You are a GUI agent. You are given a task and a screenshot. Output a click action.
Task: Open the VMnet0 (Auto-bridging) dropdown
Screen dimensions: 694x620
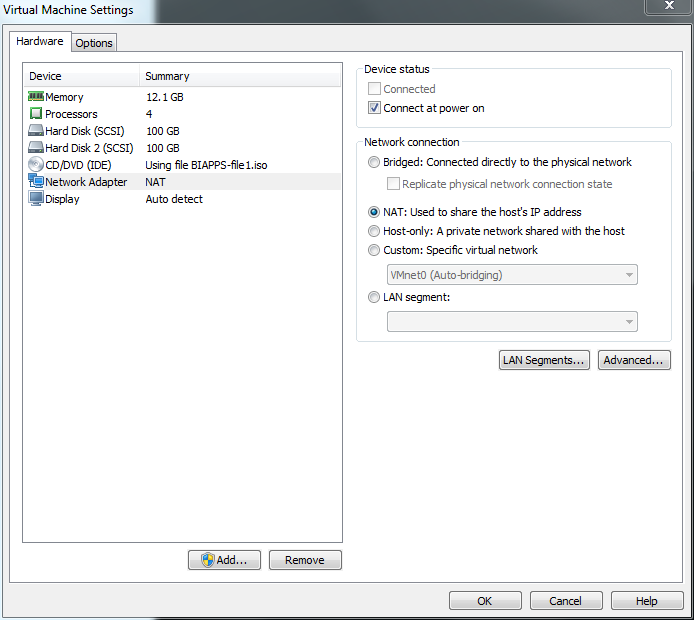click(x=512, y=275)
